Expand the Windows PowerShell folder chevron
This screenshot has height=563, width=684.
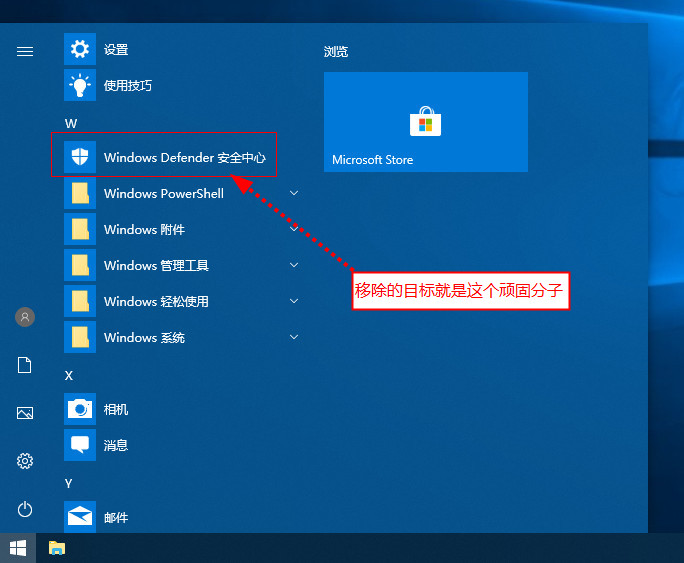[x=294, y=193]
